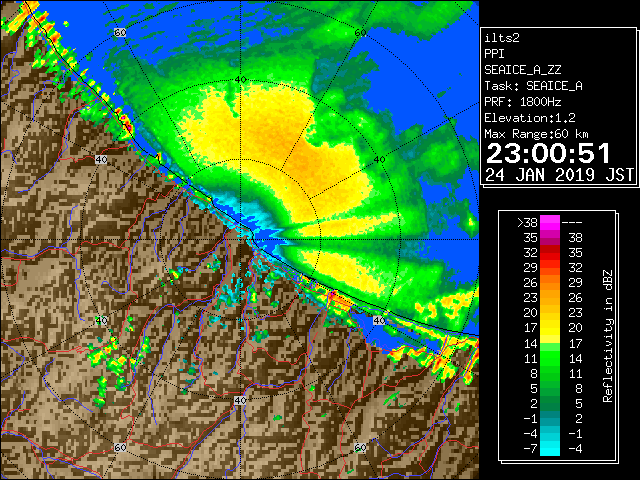The image size is (640, 480).
Task: Click the orange 26 dBZ legend swatch
Action: click(x=550, y=282)
